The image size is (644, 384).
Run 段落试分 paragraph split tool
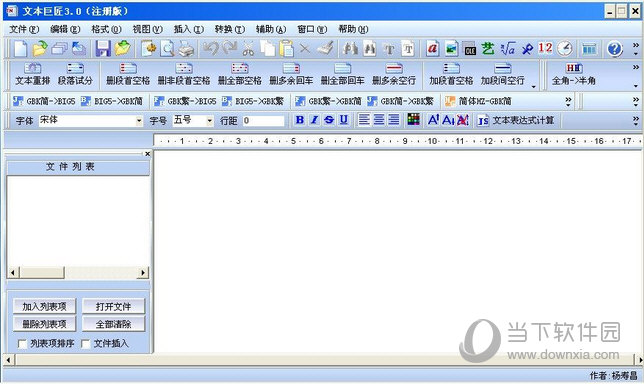pos(75,74)
